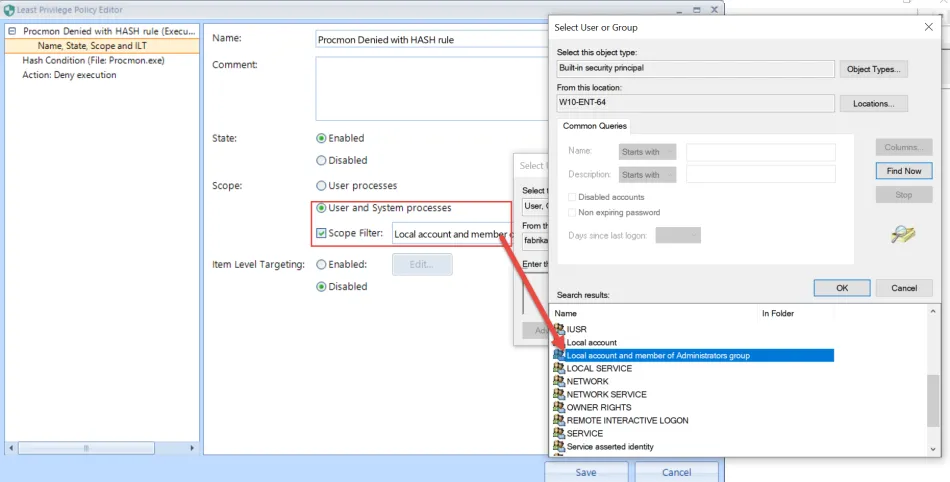950x482 pixels.
Task: Click the REMOTE INTERACTIVE LOGON icon
Action: coord(559,420)
